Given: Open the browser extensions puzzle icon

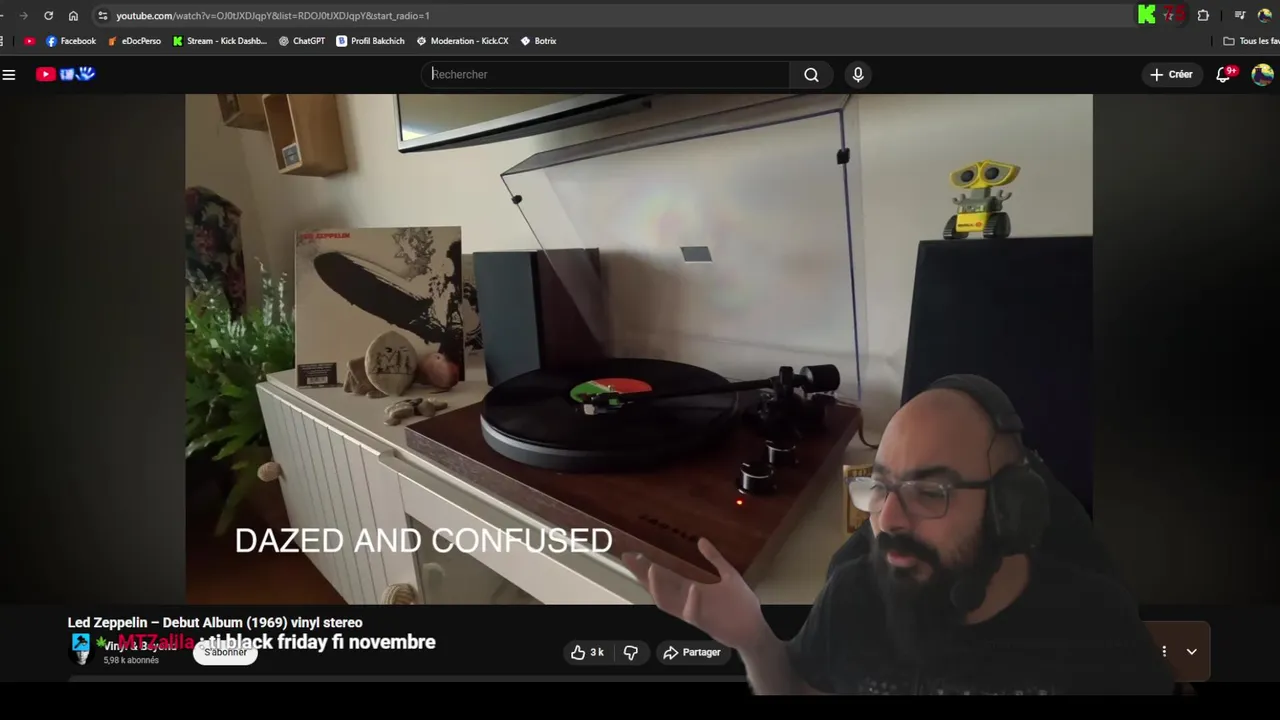Looking at the screenshot, I should [x=1203, y=15].
